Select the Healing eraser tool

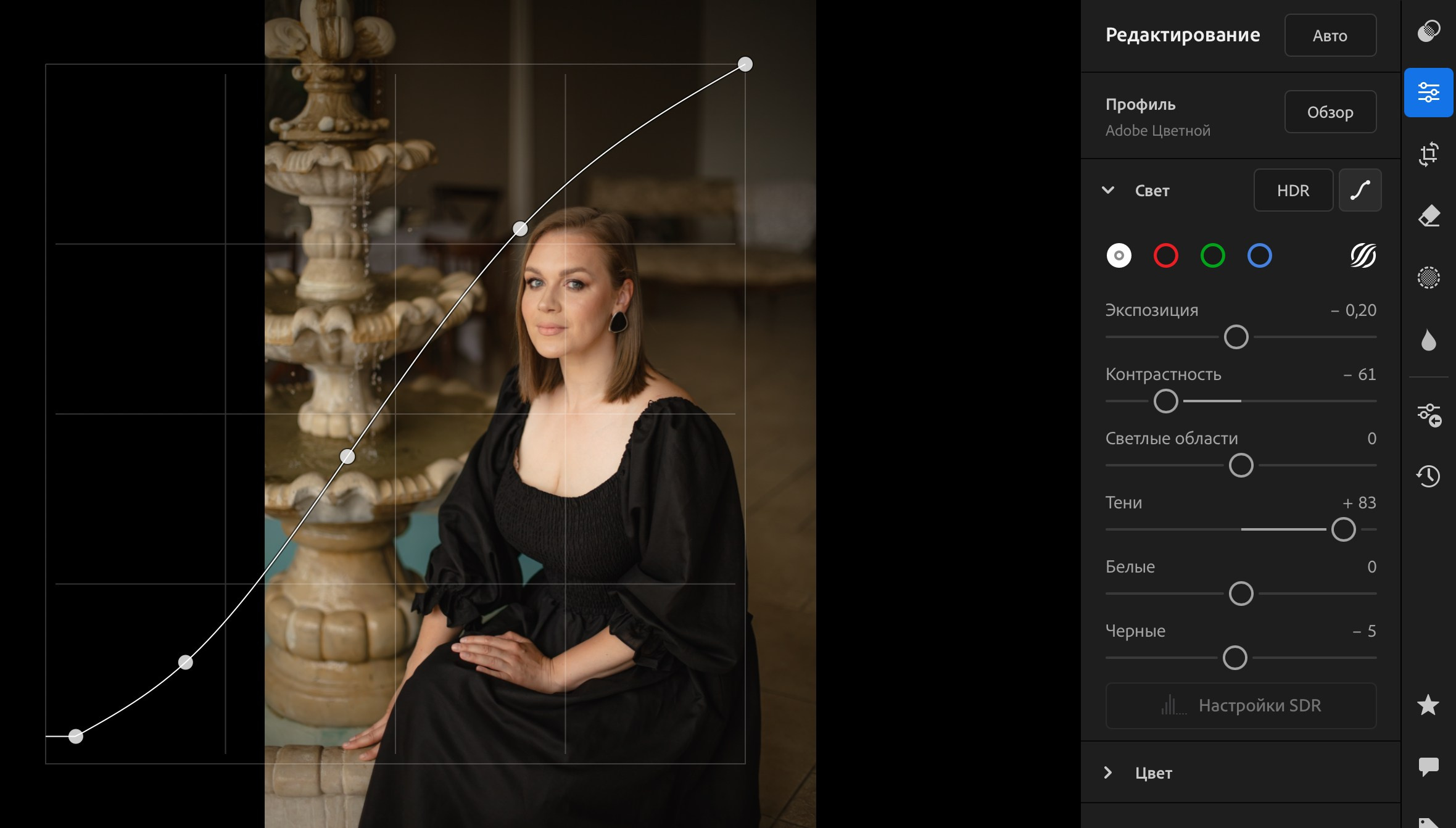coord(1428,216)
